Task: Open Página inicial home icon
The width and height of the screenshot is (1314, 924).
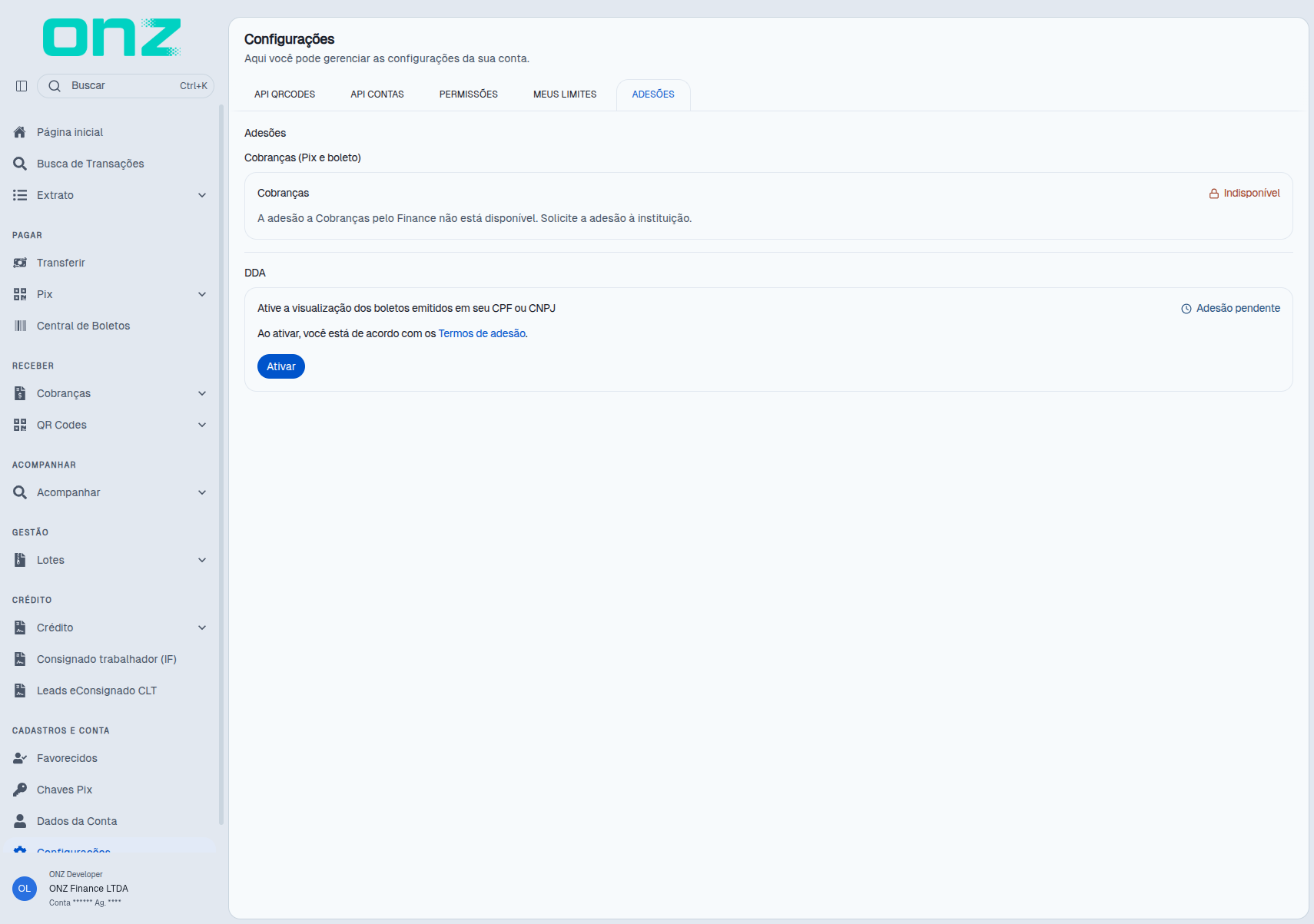Action: point(20,132)
